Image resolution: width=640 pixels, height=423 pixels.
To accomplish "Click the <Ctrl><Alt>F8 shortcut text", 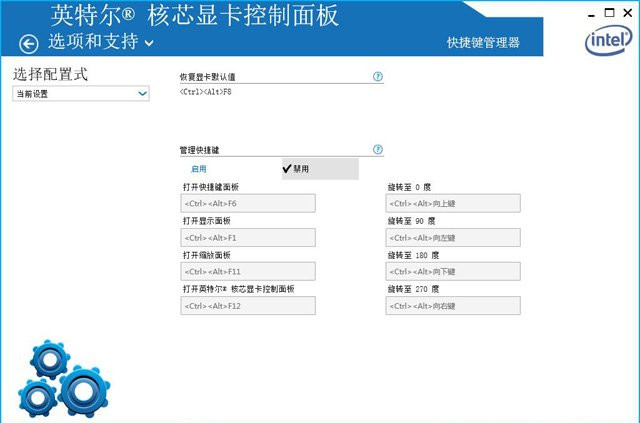I will [x=206, y=92].
